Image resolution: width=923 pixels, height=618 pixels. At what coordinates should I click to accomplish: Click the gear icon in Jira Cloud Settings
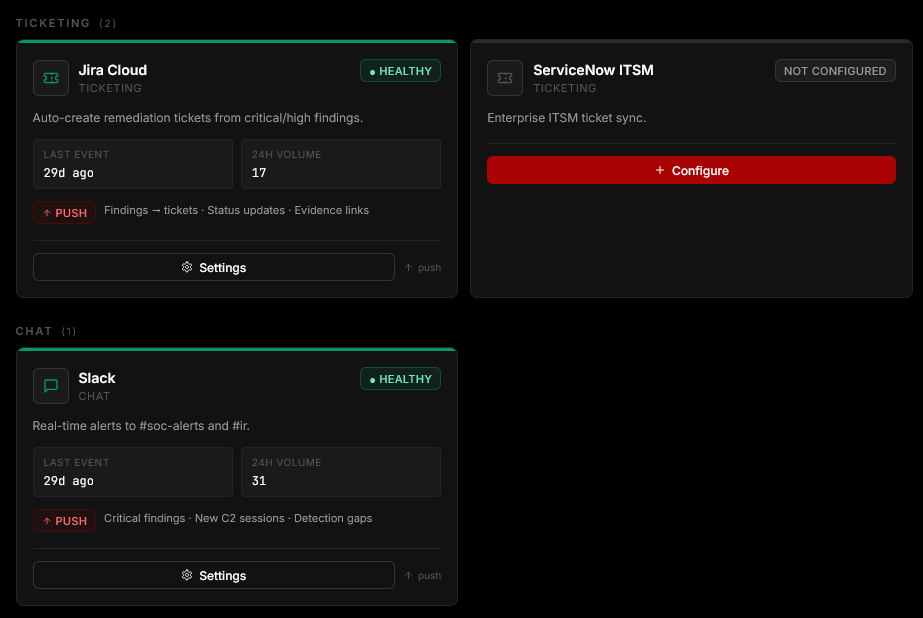coord(187,267)
